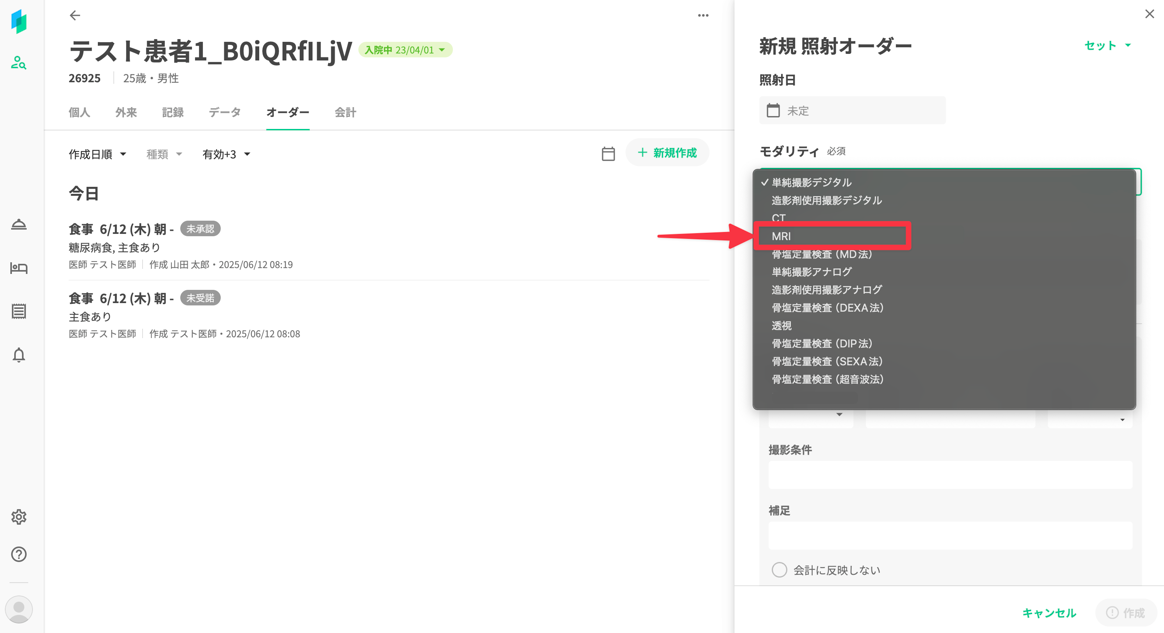Open the list document icon in sidebar
This screenshot has height=633, width=1164.
(19, 311)
